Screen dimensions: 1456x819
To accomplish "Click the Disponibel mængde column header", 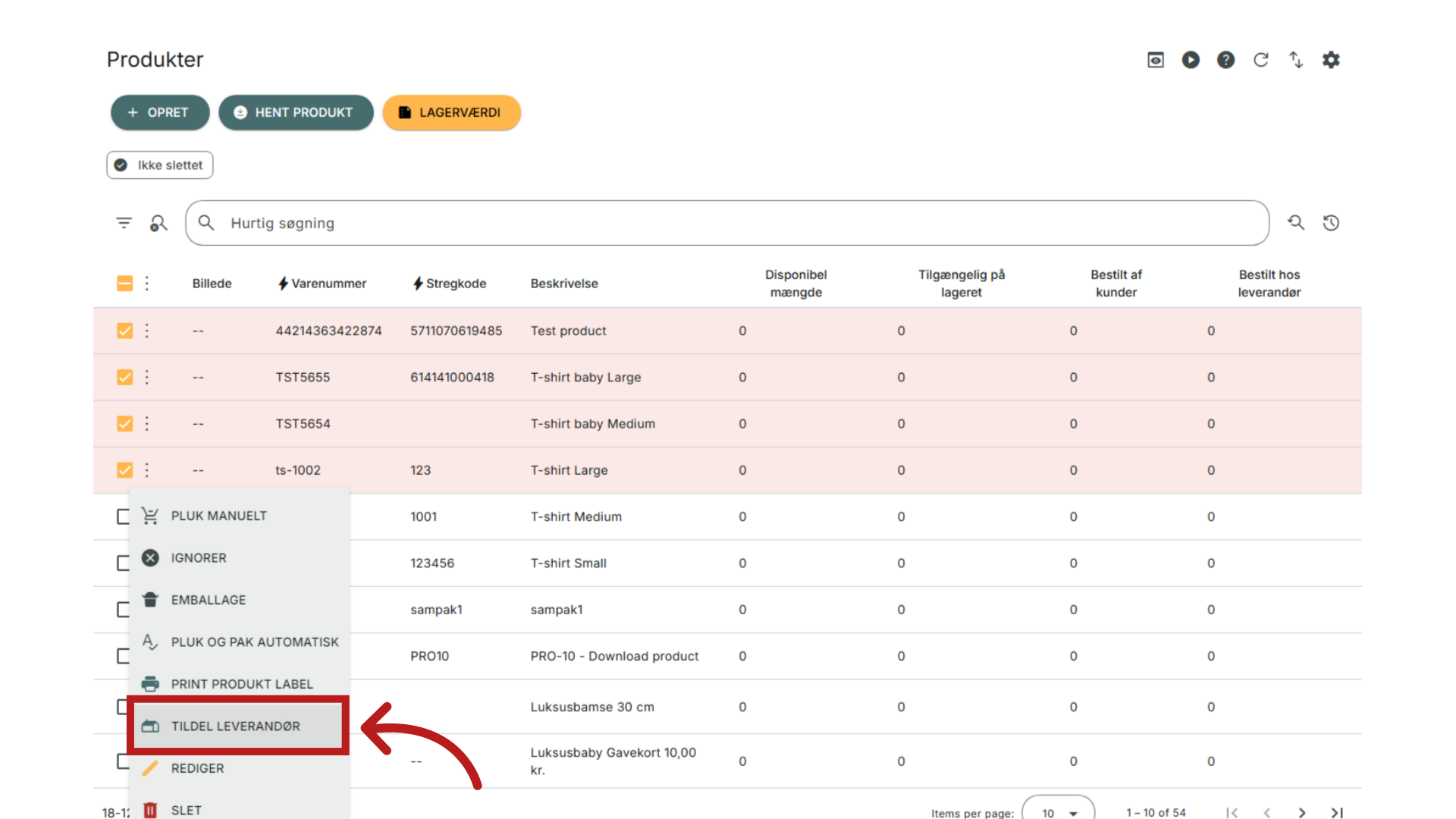I will [795, 284].
